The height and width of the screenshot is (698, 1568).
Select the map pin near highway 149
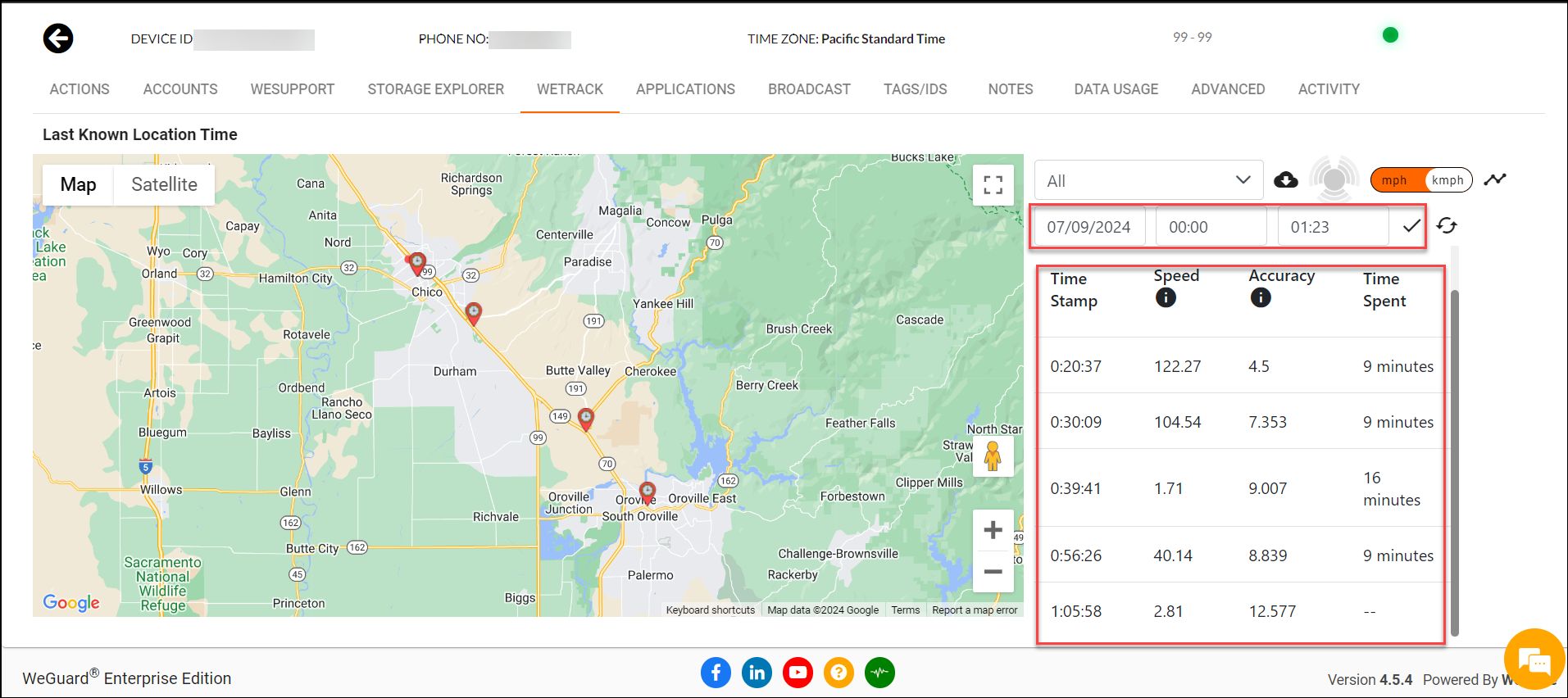tap(586, 419)
